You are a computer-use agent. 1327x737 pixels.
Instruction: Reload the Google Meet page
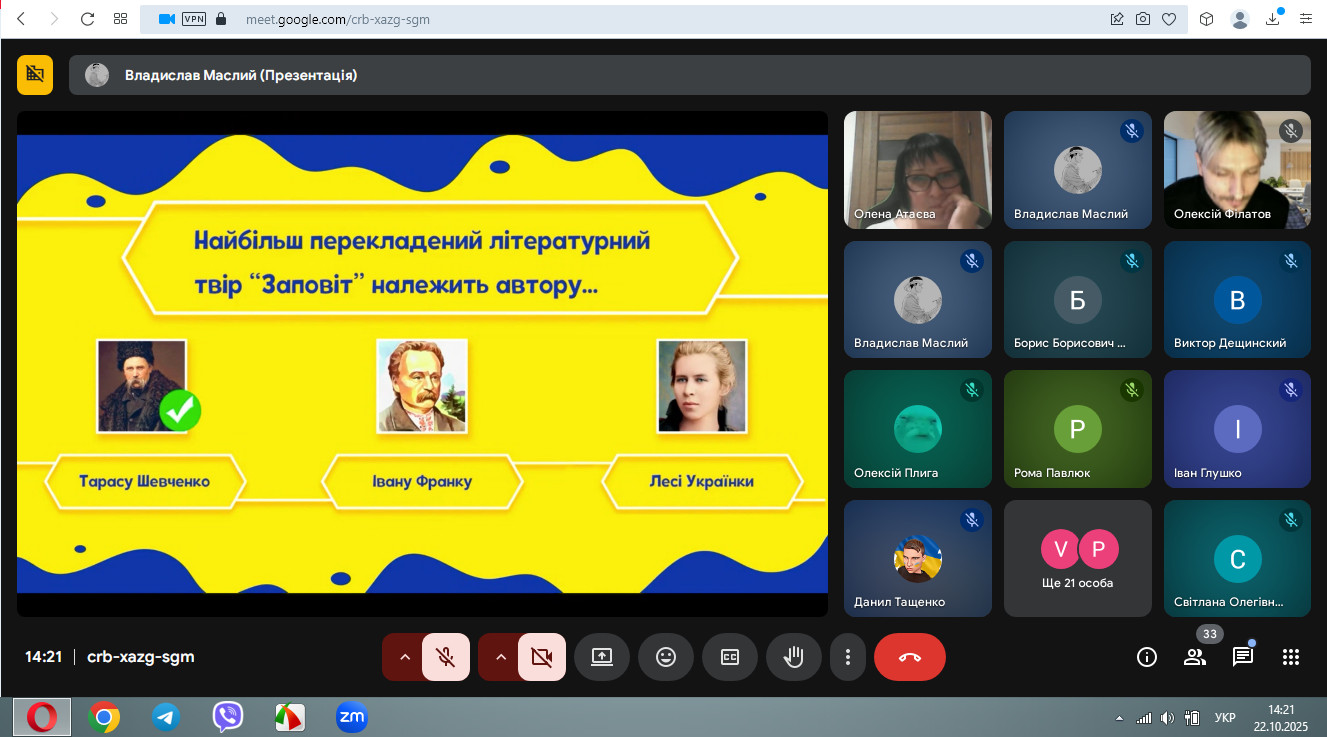coord(87,19)
